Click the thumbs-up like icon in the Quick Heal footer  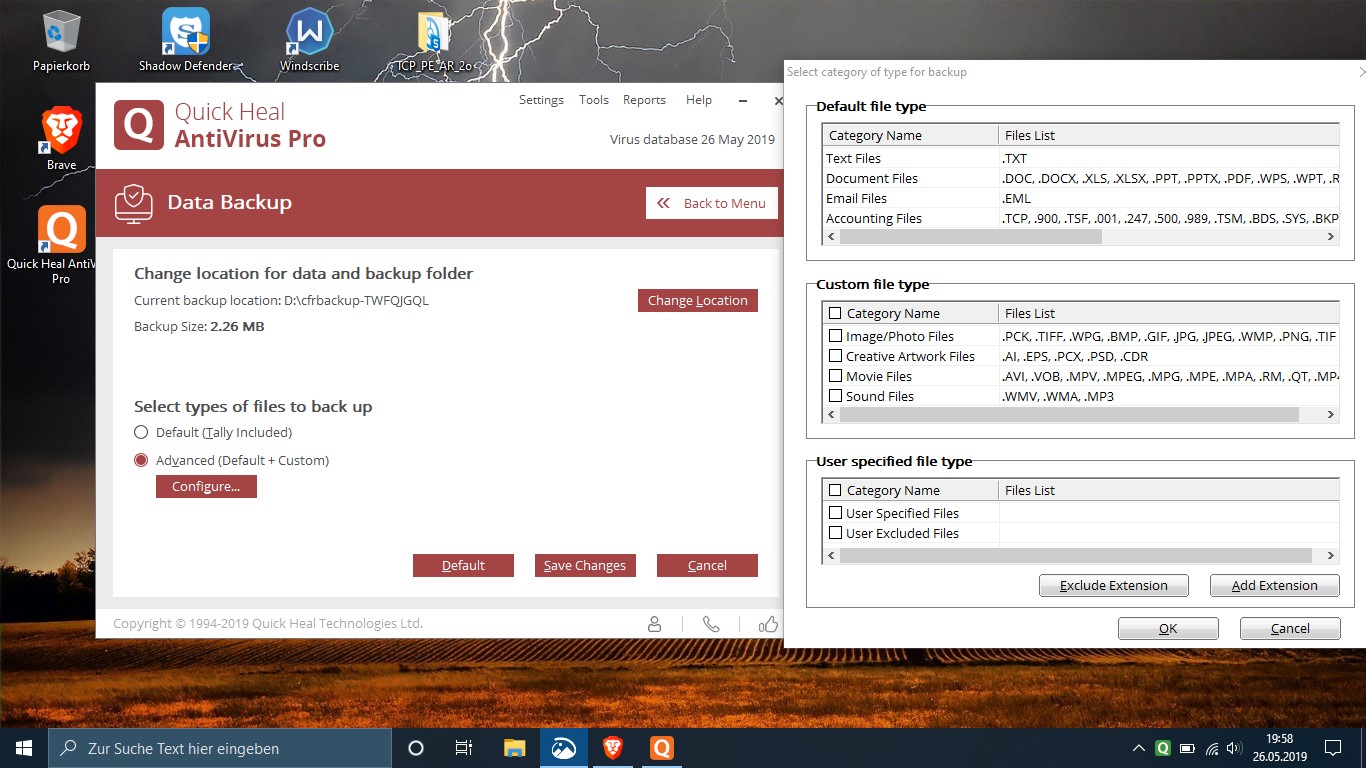768,624
